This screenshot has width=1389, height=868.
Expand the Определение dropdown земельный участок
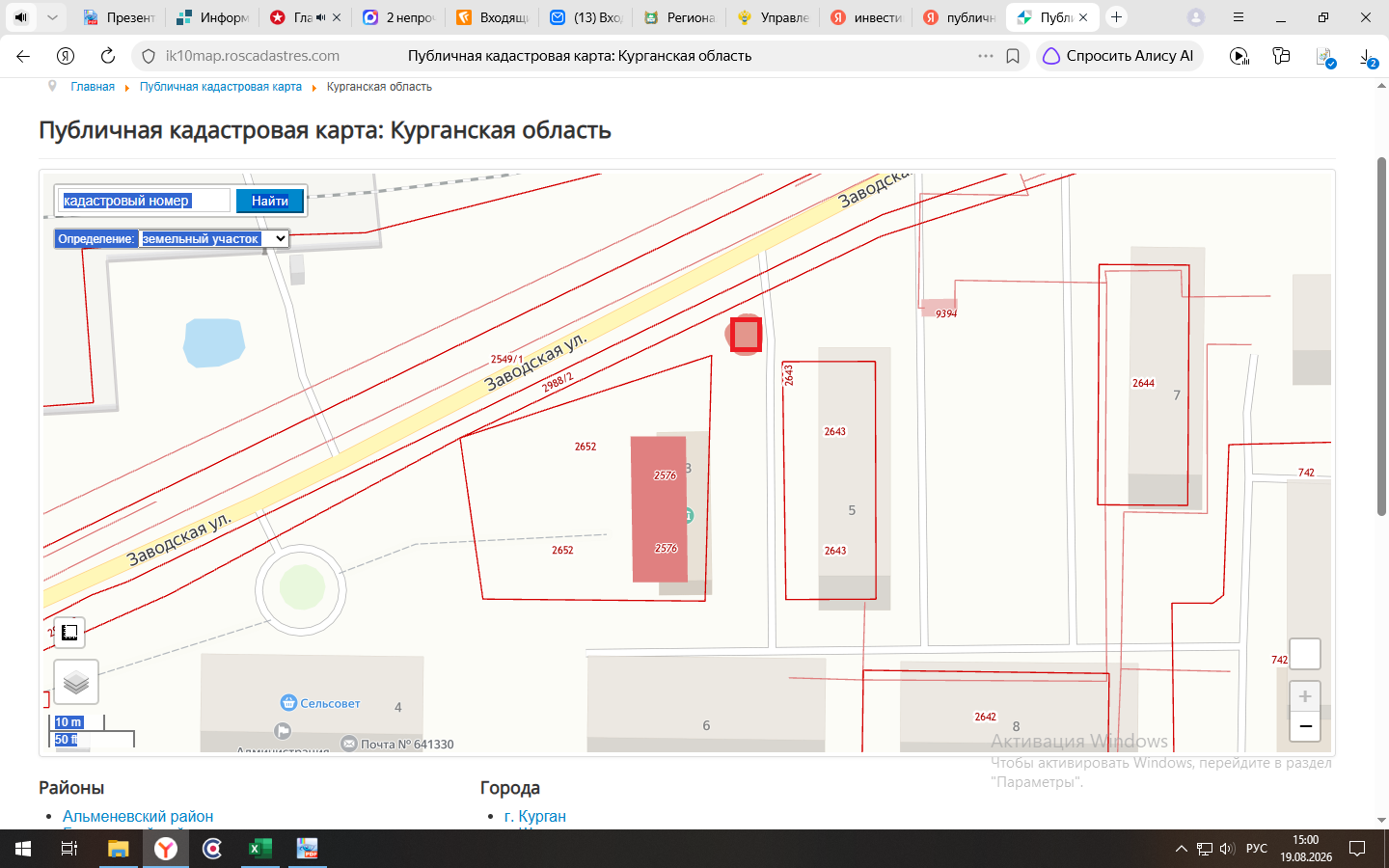pos(214,238)
